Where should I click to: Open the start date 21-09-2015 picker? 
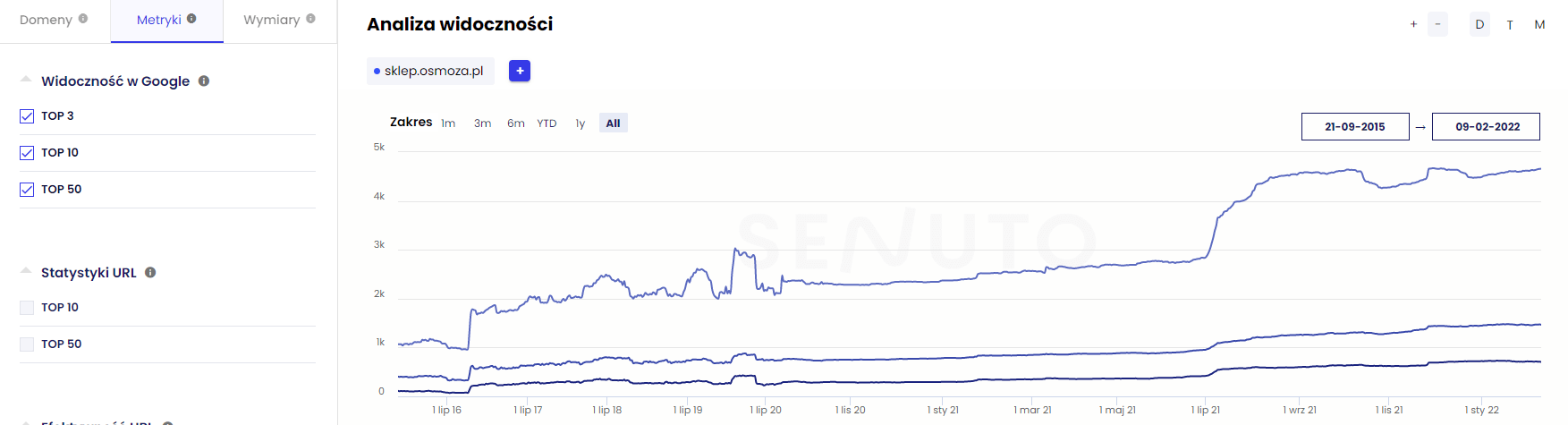pyautogui.click(x=1354, y=127)
